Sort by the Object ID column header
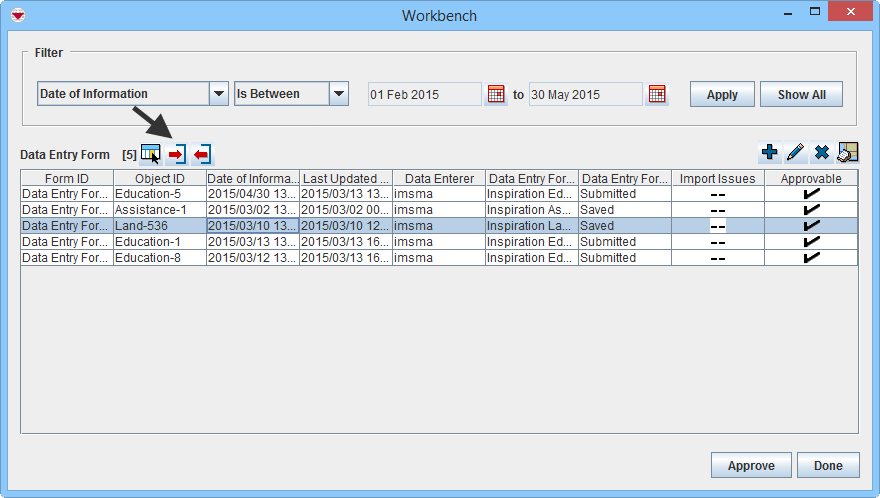880x498 pixels. pos(159,178)
